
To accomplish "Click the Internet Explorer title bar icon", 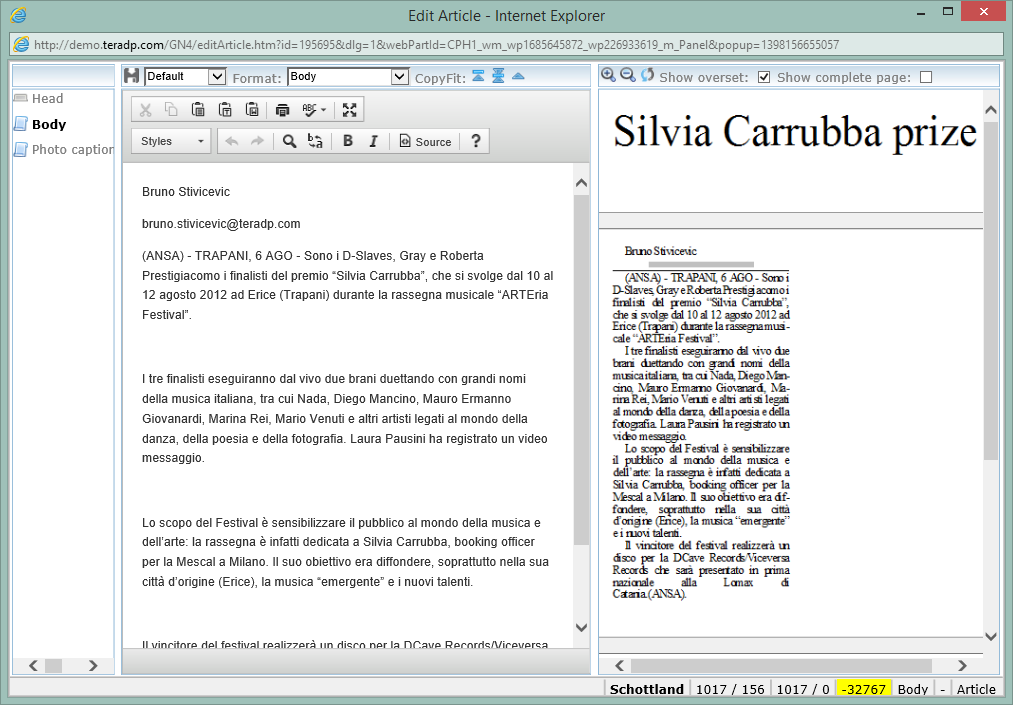I will coord(19,15).
